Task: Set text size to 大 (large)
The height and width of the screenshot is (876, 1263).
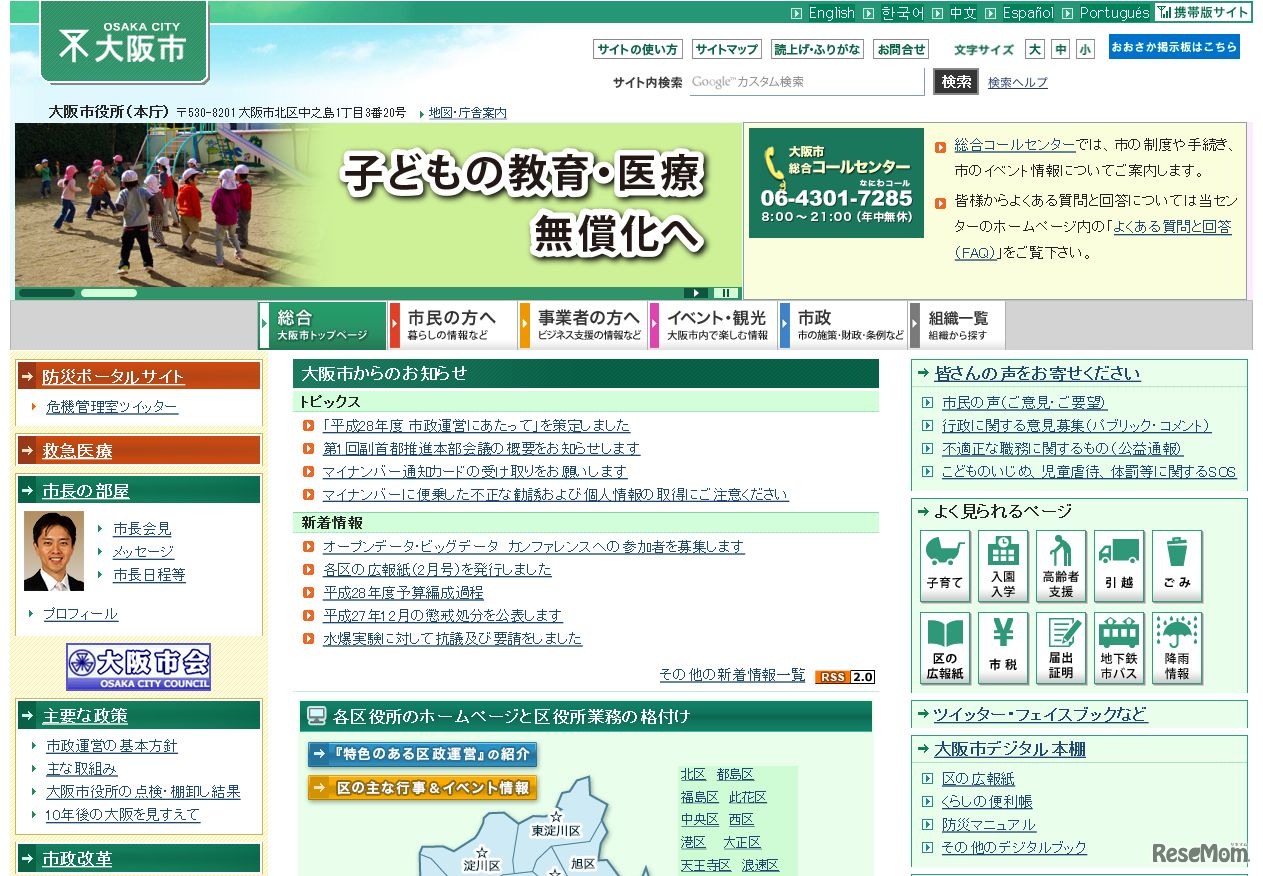Action: pos(1035,49)
